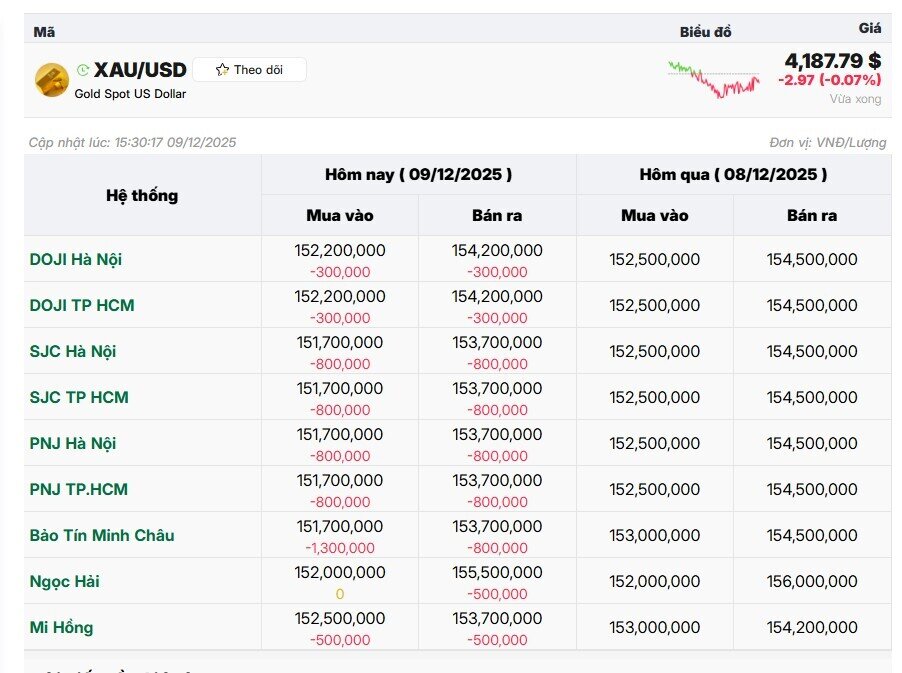Click the Hôm nay (09/12/2025) header
Image resolution: width=902 pixels, height=673 pixels.
418,174
